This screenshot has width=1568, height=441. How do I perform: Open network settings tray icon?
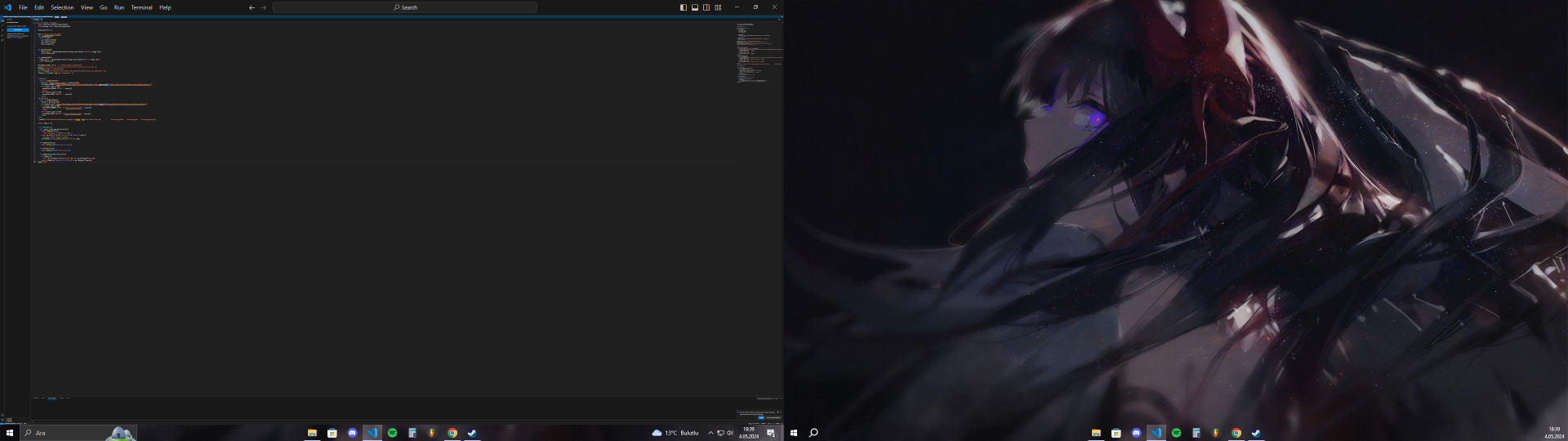pyautogui.click(x=720, y=433)
